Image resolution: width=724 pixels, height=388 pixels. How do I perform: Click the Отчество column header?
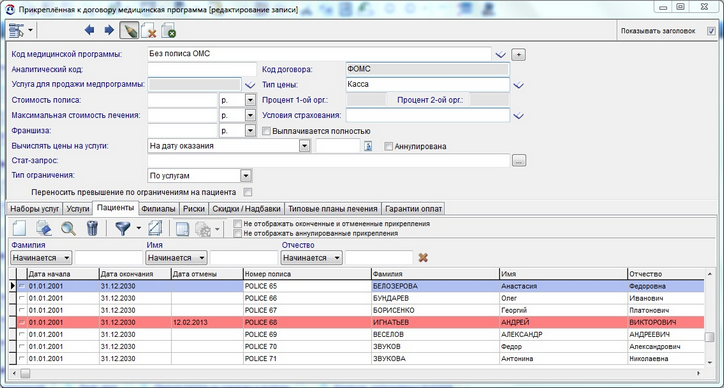pyautogui.click(x=666, y=274)
